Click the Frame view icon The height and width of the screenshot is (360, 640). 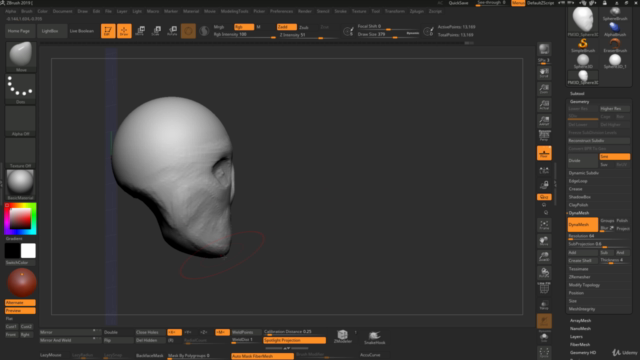pyautogui.click(x=544, y=225)
